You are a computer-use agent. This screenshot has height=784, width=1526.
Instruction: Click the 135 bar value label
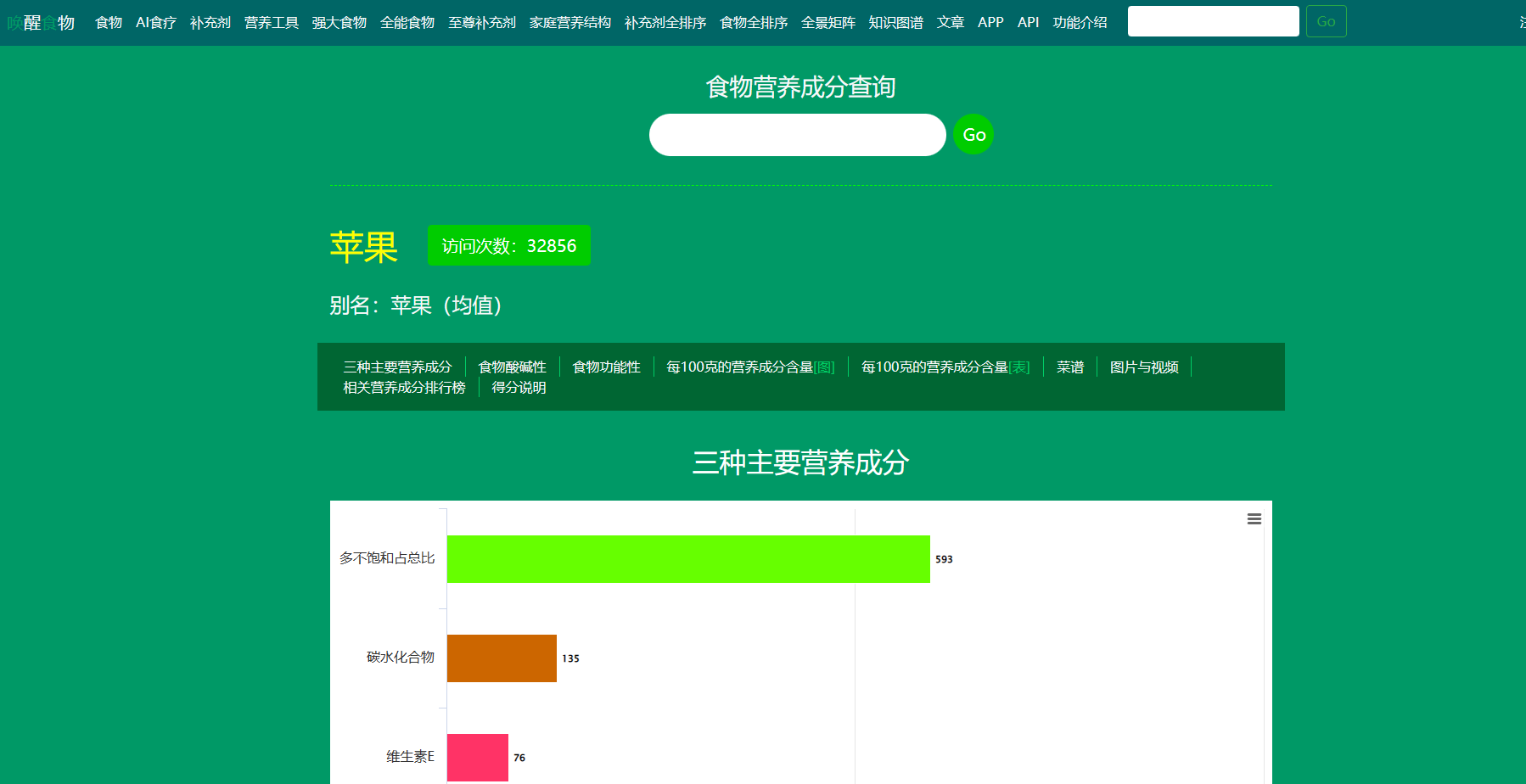tap(570, 658)
